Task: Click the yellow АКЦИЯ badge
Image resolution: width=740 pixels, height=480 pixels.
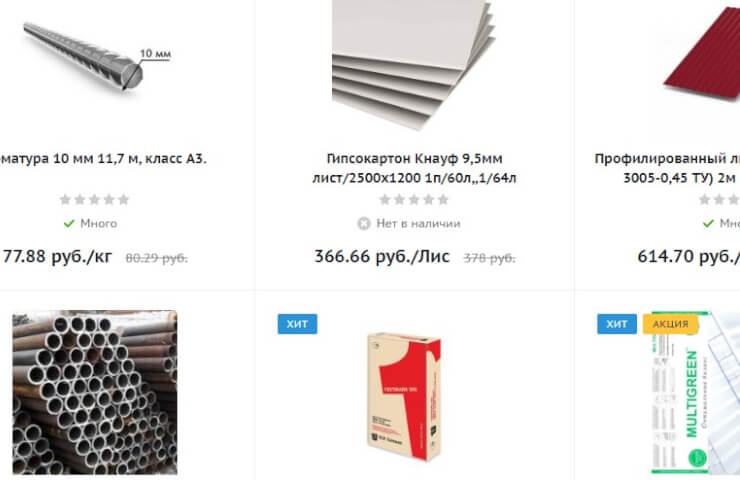Action: pyautogui.click(x=670, y=324)
